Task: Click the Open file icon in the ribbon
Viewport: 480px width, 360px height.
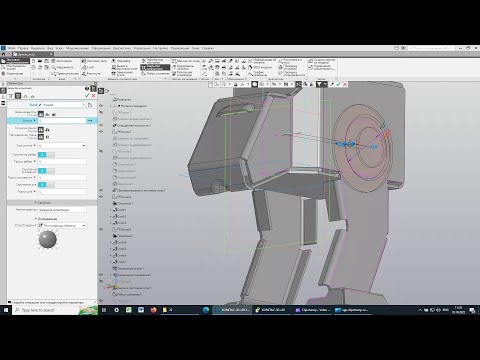Action: (40, 61)
